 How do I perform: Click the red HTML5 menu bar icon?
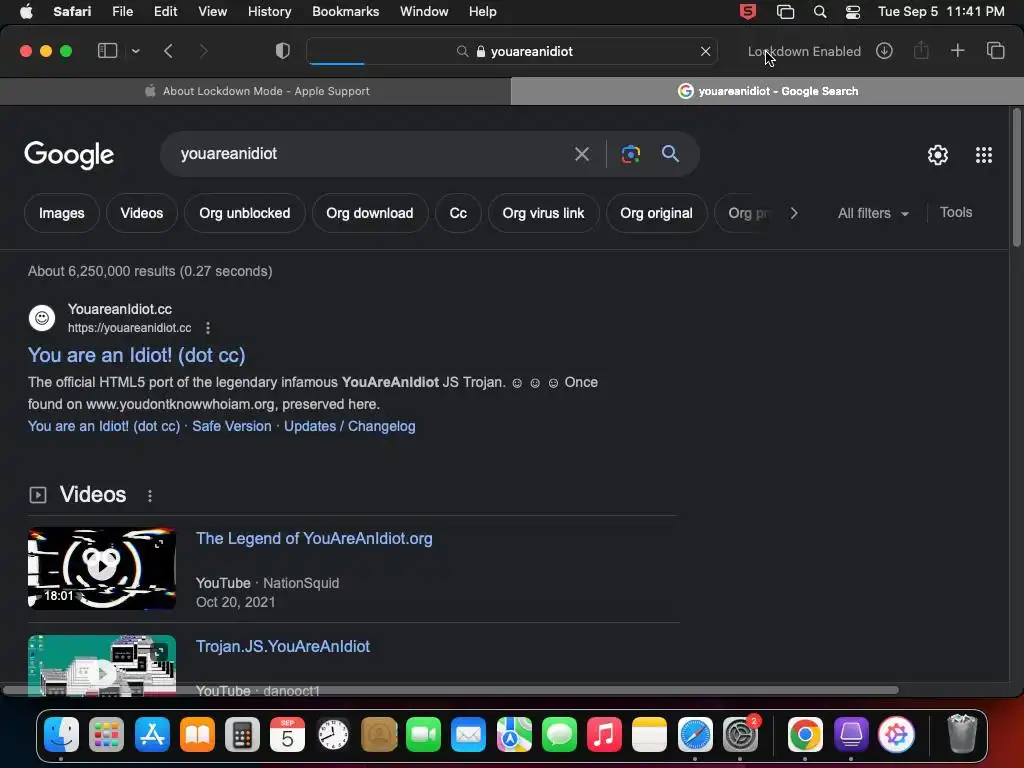[748, 12]
